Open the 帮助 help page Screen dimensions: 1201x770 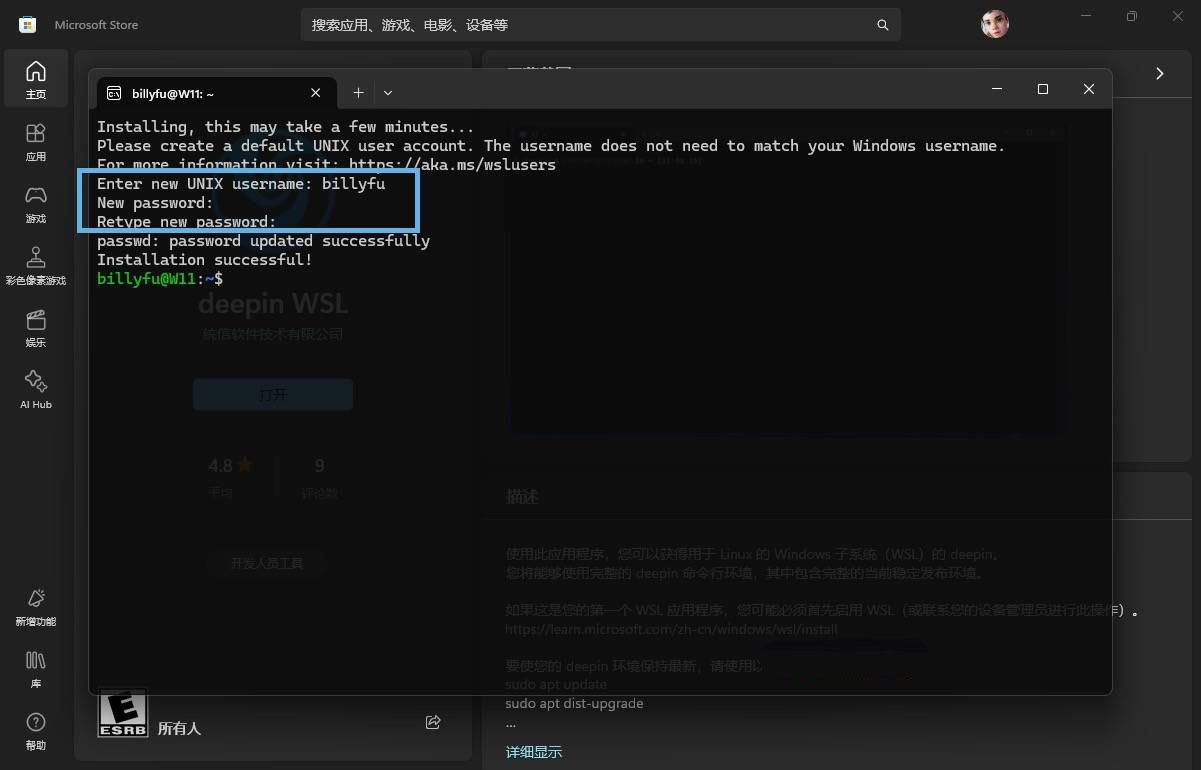[x=36, y=731]
